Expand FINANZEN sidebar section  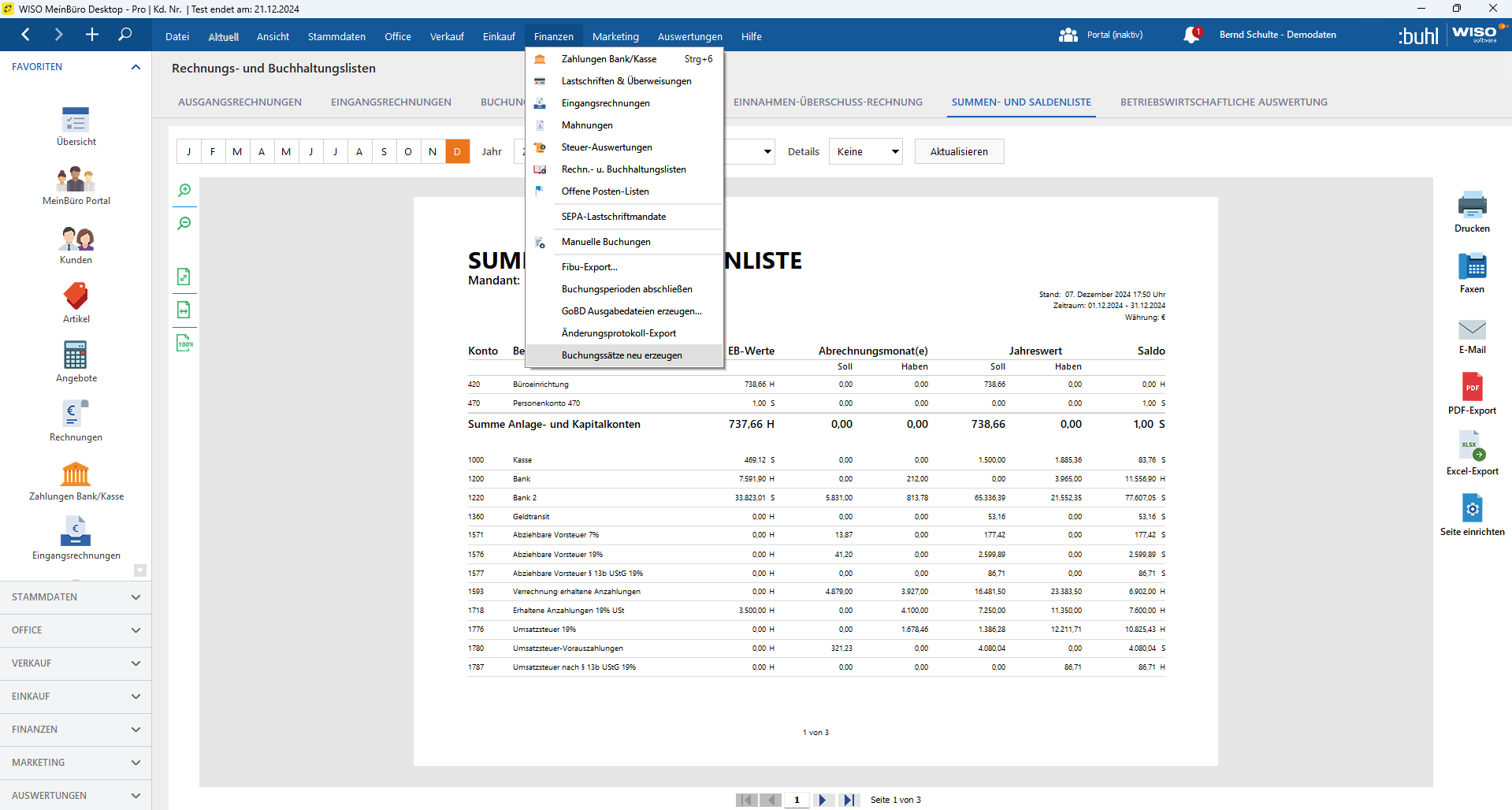[76, 730]
